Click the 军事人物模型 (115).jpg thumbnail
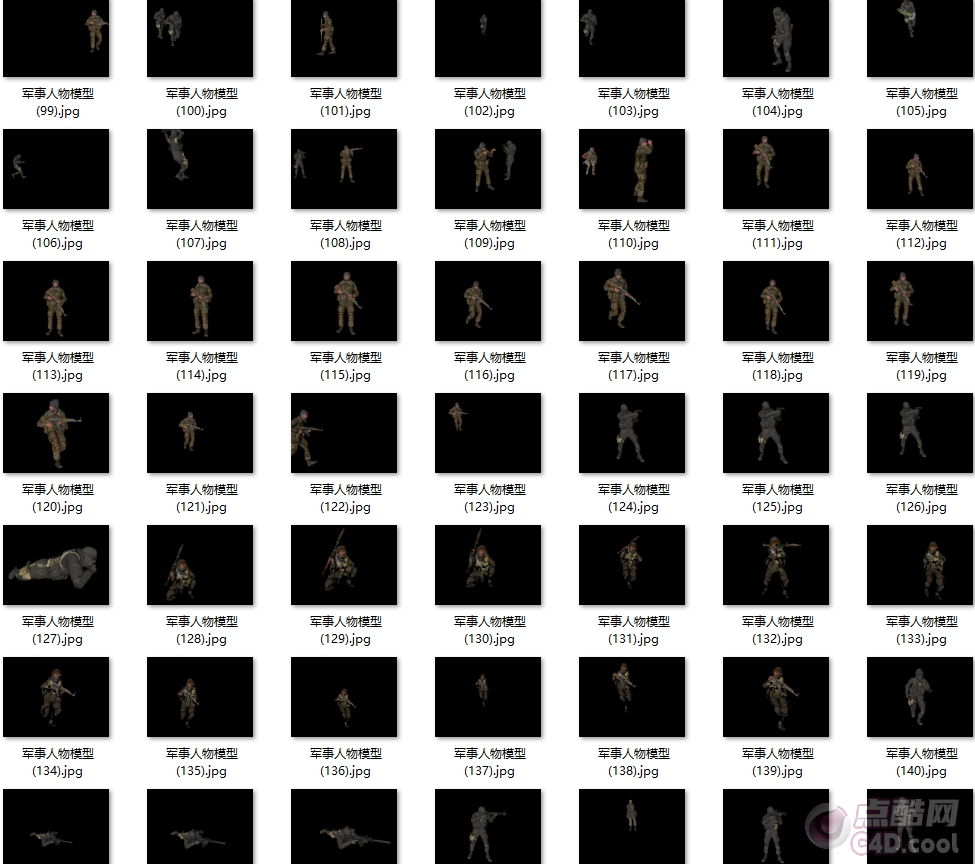 click(x=344, y=301)
